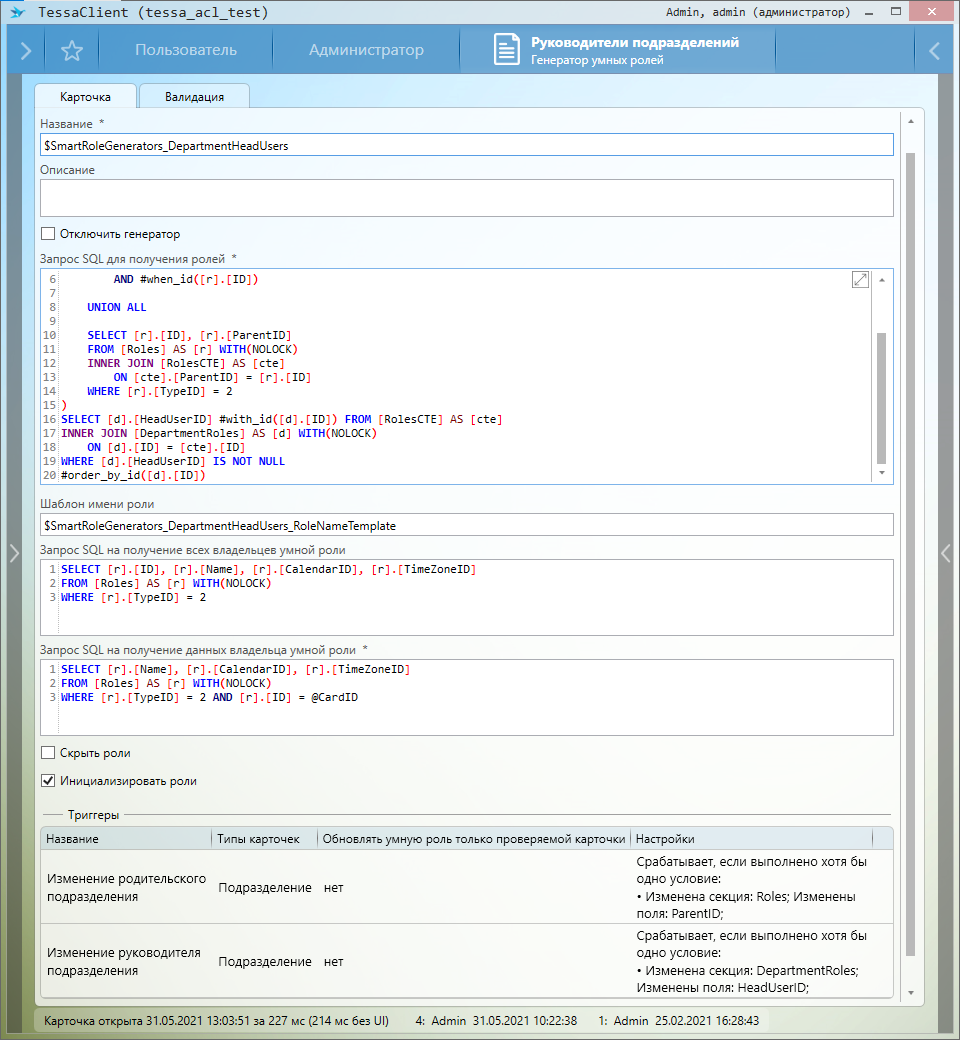Click the favorites star icon

pos(72,51)
